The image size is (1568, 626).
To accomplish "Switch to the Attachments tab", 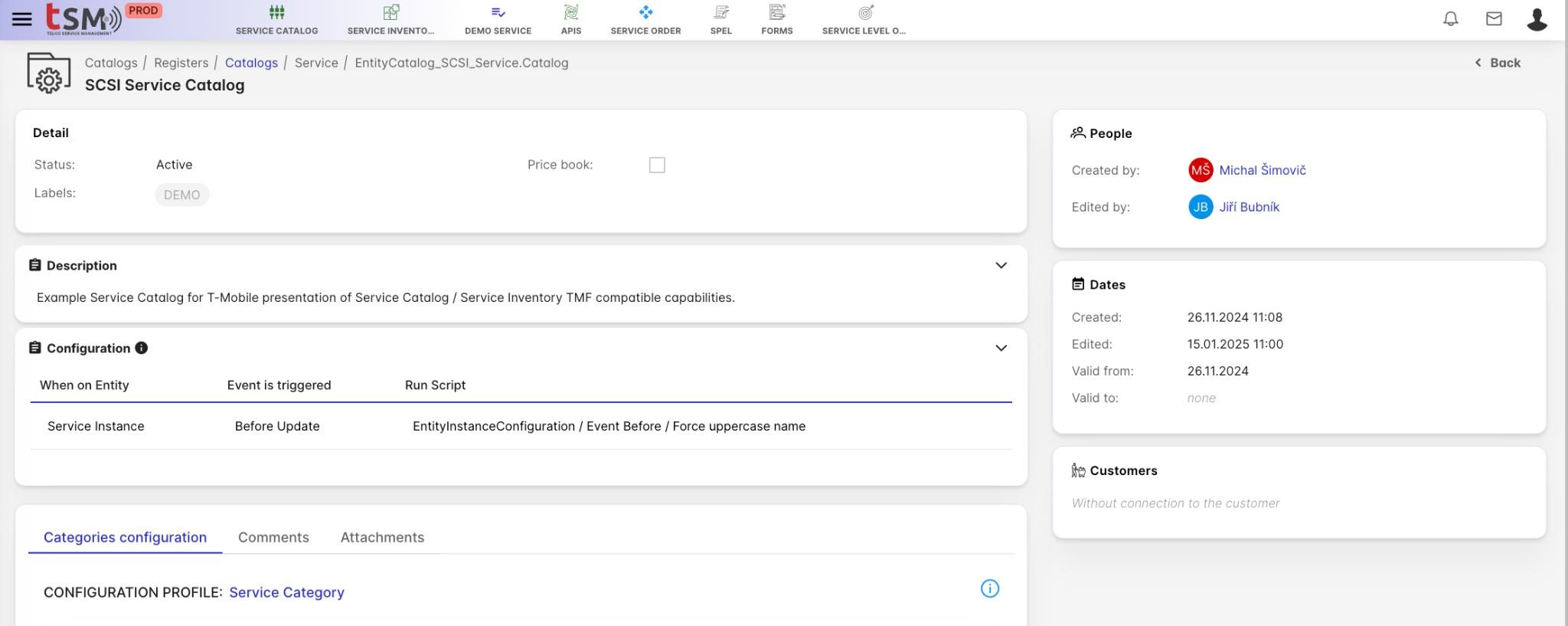I will click(382, 537).
